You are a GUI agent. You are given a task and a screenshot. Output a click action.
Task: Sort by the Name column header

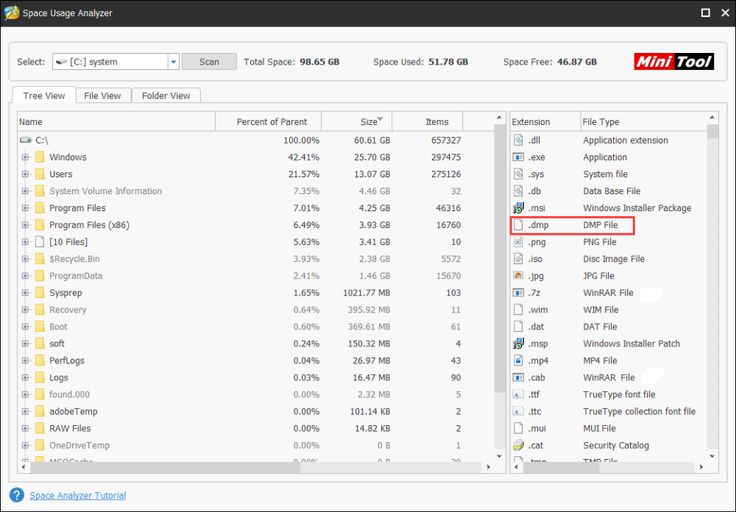pyautogui.click(x=116, y=122)
